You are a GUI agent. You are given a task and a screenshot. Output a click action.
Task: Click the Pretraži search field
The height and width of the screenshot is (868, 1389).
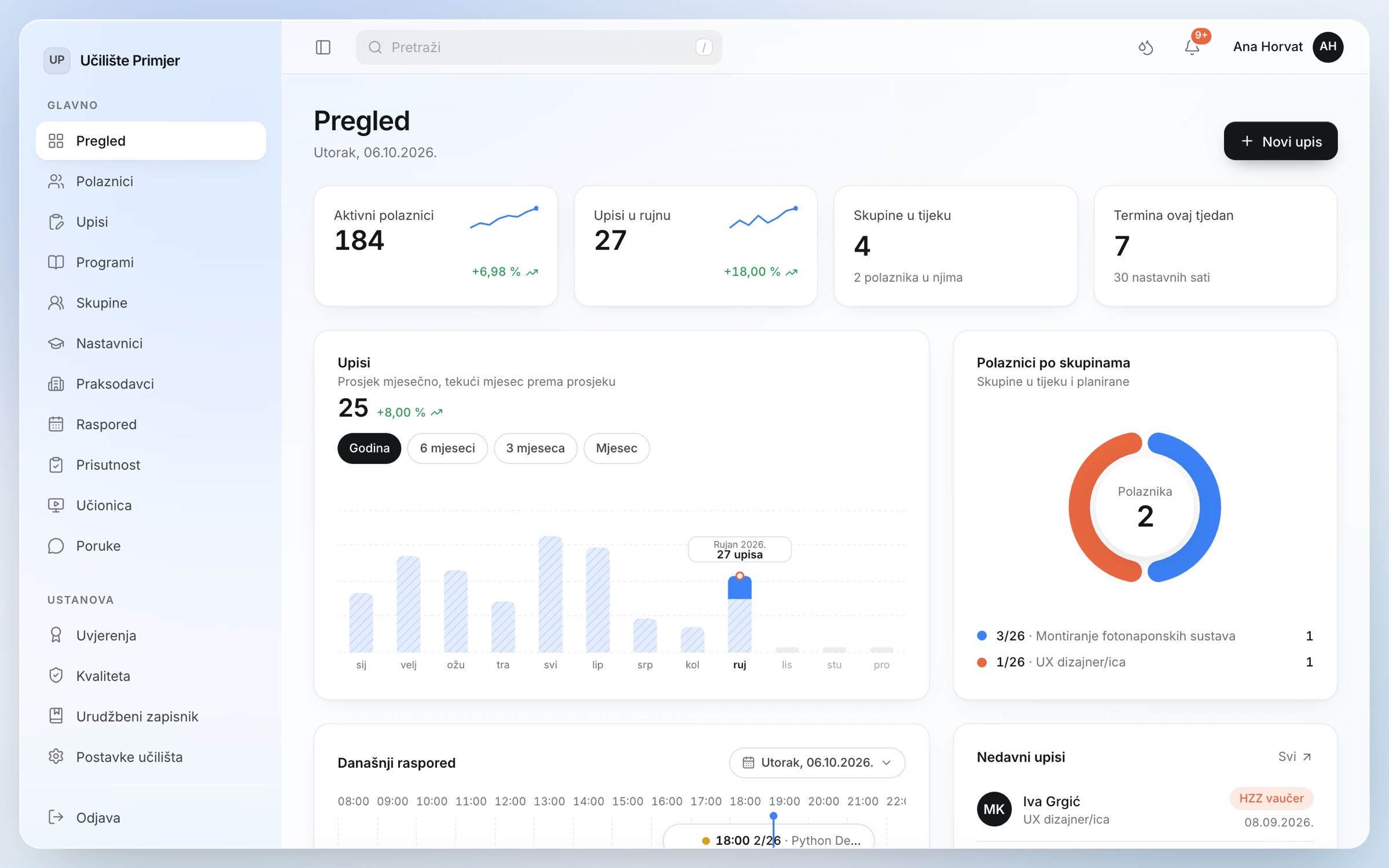coord(539,47)
